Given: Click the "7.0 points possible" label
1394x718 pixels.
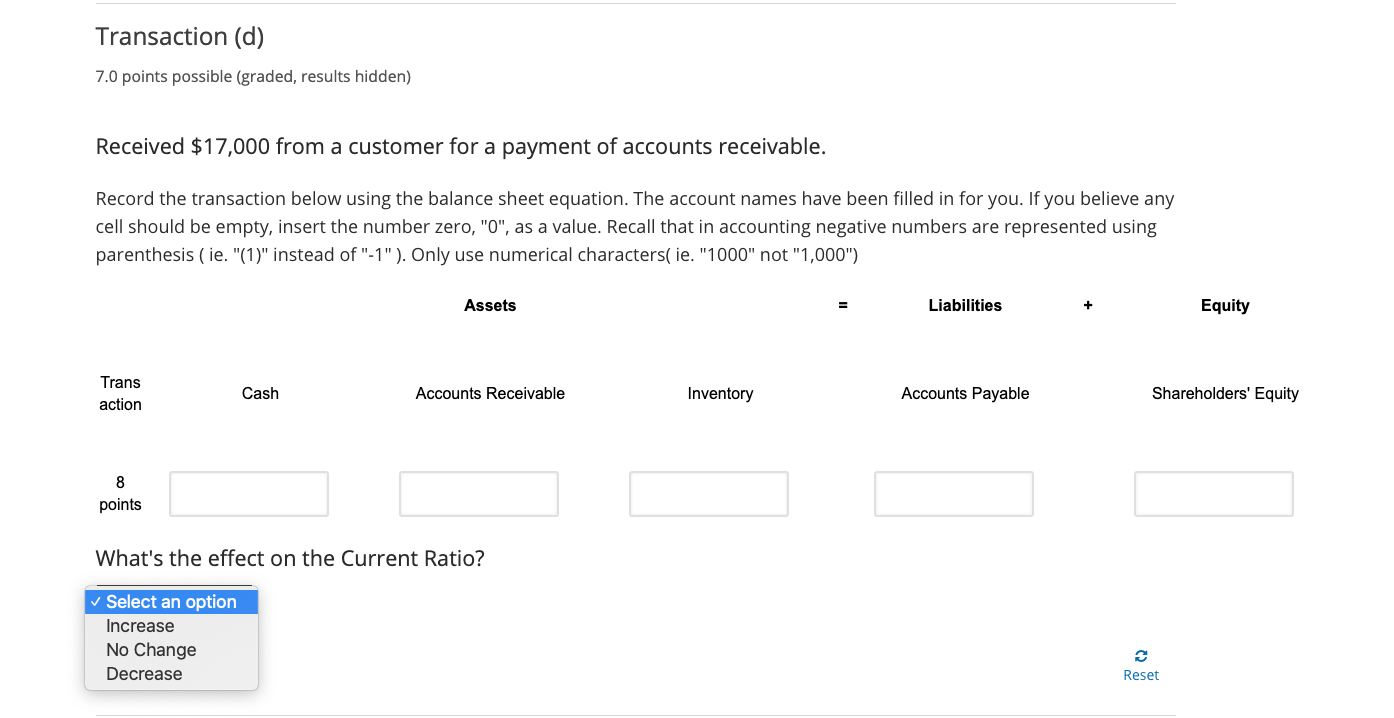Looking at the screenshot, I should (252, 76).
